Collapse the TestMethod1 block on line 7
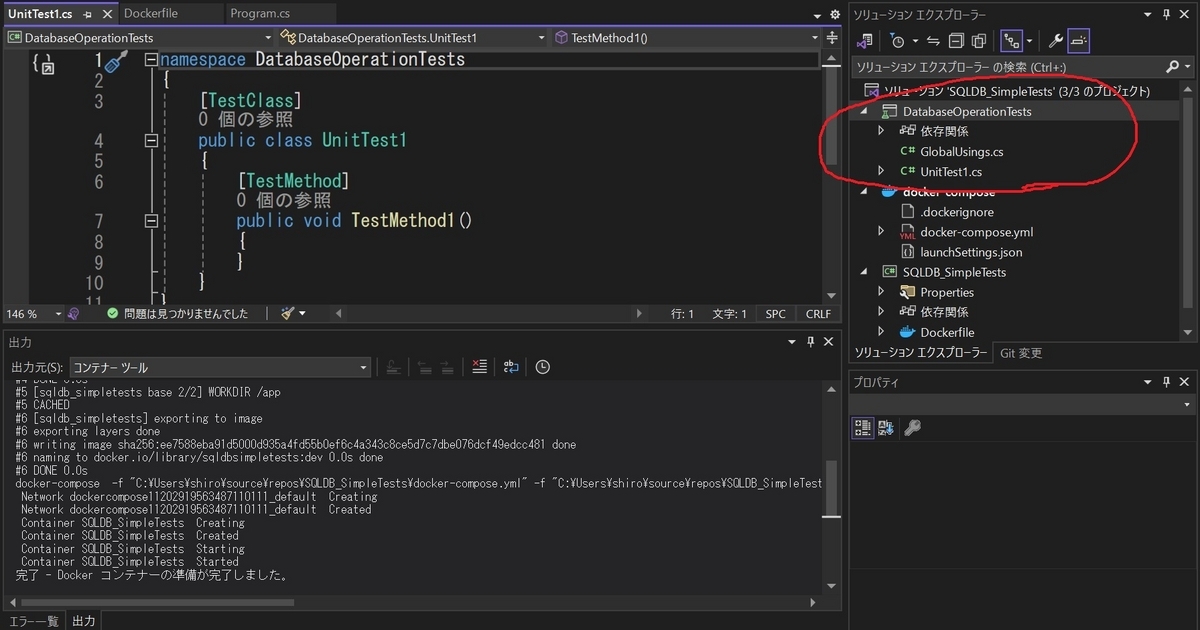 pos(151,220)
